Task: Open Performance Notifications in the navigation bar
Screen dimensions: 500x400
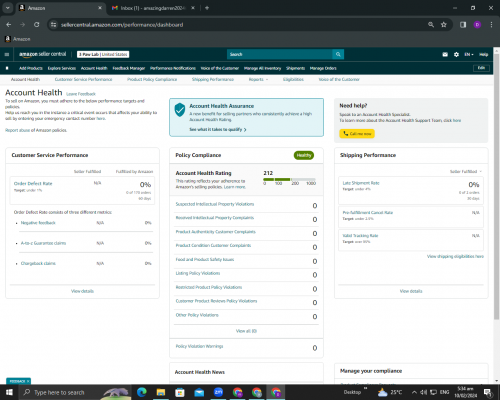Action: (173, 68)
